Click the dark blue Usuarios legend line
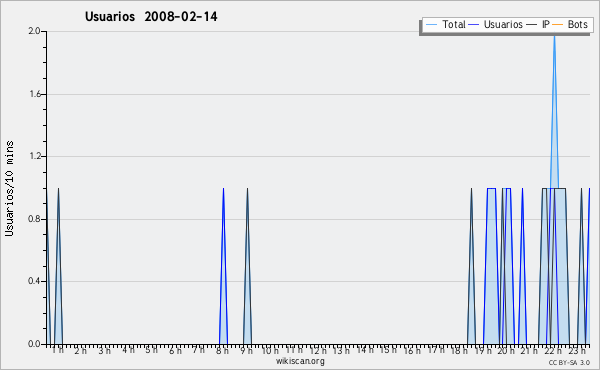 (x=474, y=25)
